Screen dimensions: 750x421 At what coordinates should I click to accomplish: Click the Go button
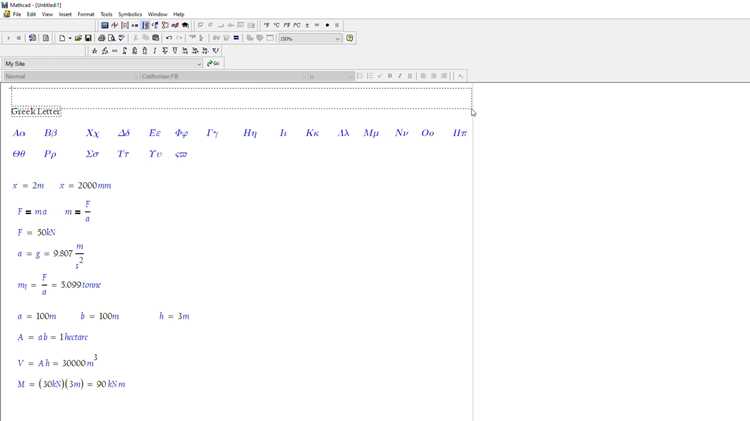click(x=213, y=63)
